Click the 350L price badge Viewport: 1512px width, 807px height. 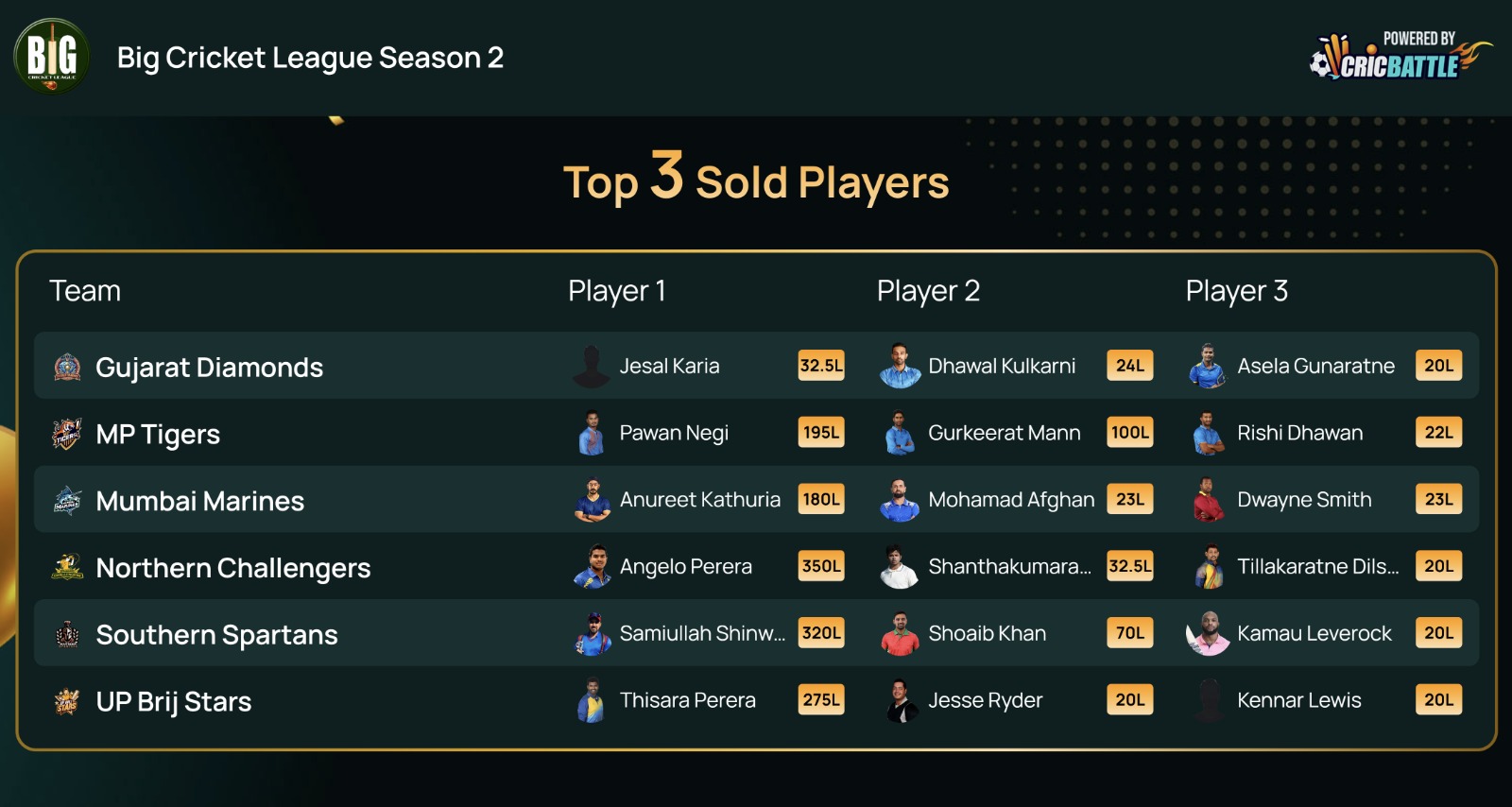click(x=821, y=566)
